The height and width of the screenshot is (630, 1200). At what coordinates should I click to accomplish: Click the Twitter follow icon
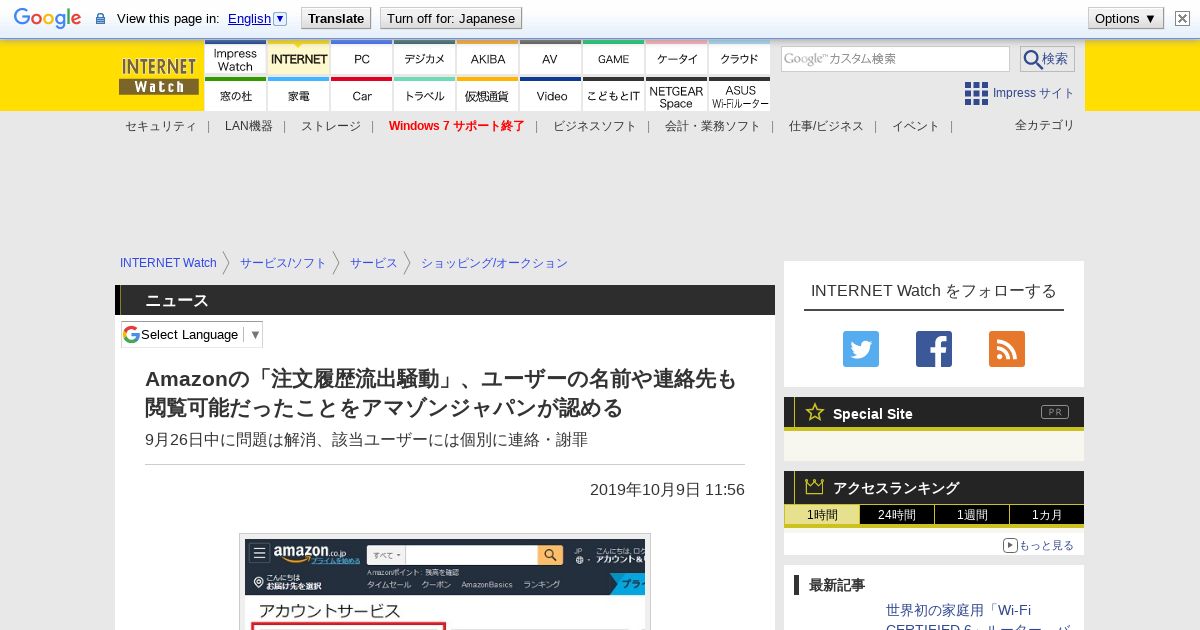(x=861, y=349)
